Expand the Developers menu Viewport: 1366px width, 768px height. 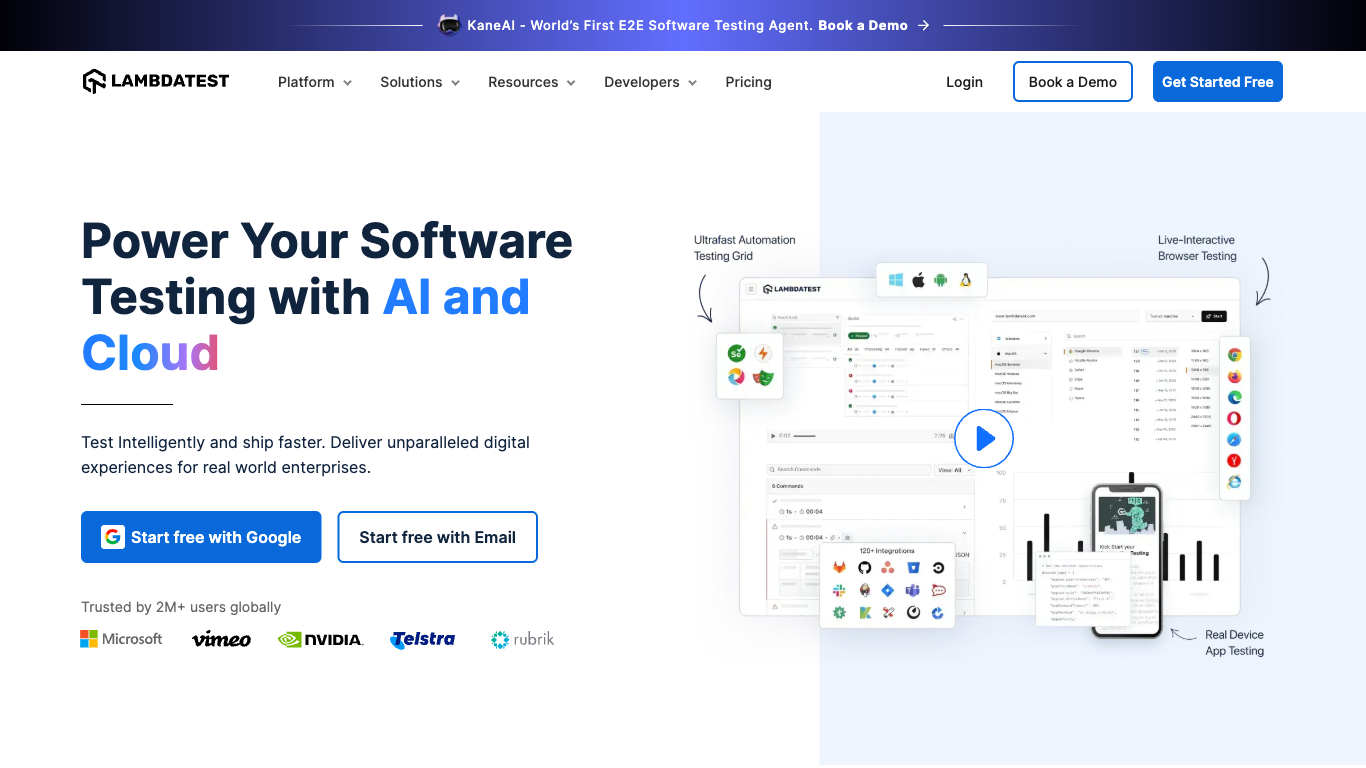tap(651, 82)
